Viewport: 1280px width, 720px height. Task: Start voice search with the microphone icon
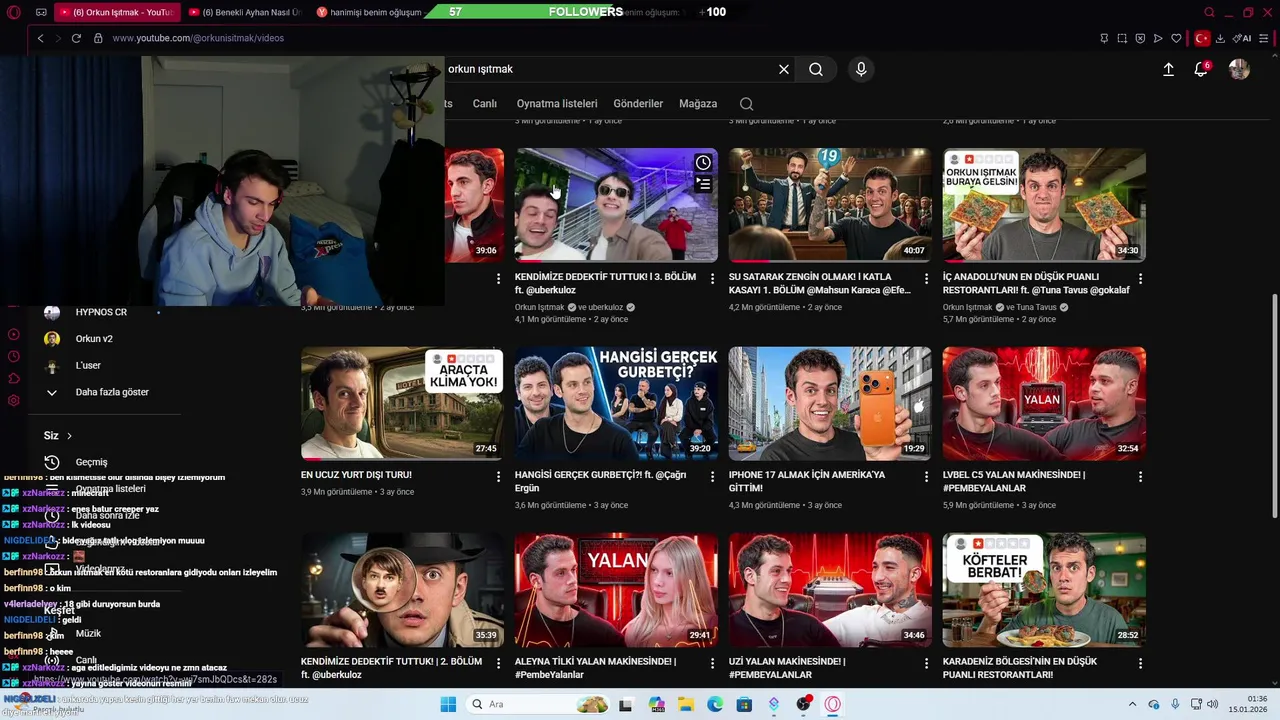(861, 69)
